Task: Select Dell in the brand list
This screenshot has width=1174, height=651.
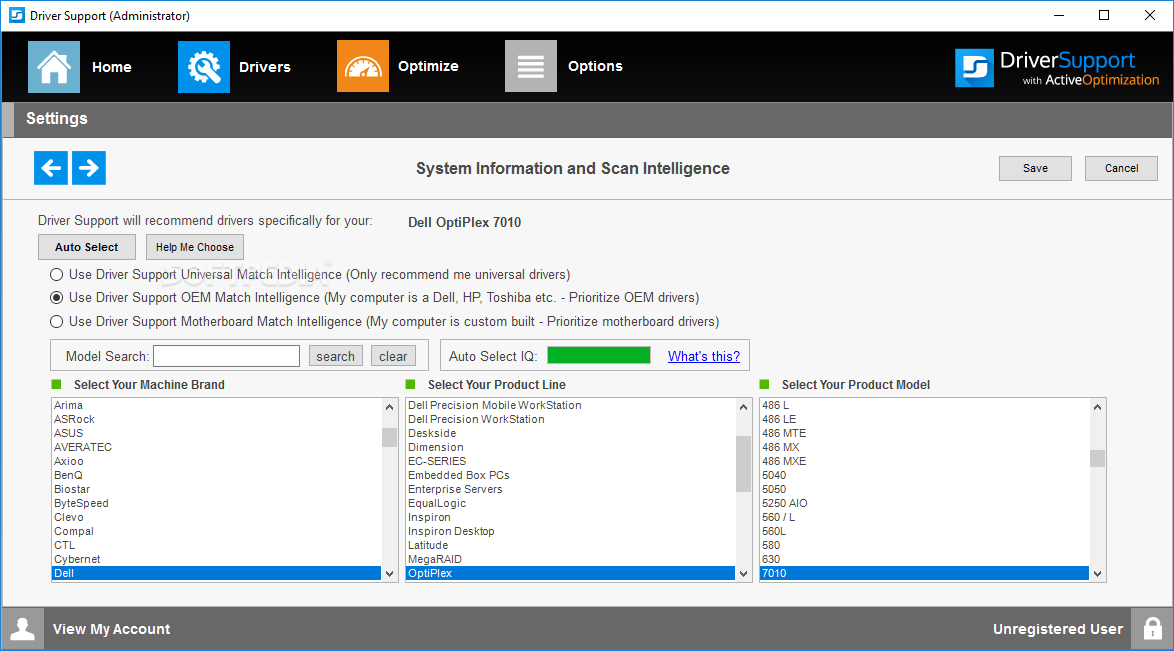Action: [216, 573]
